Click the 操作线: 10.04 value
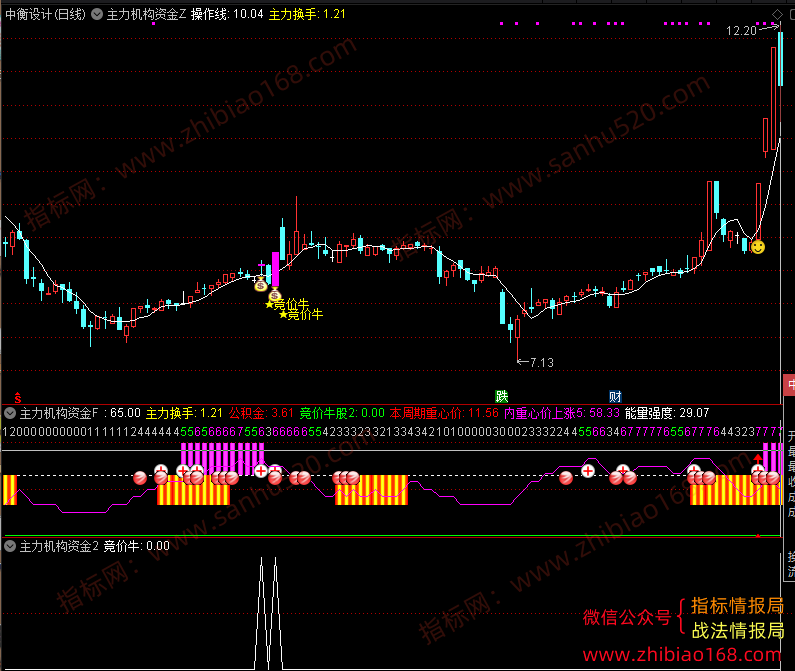 pos(227,14)
